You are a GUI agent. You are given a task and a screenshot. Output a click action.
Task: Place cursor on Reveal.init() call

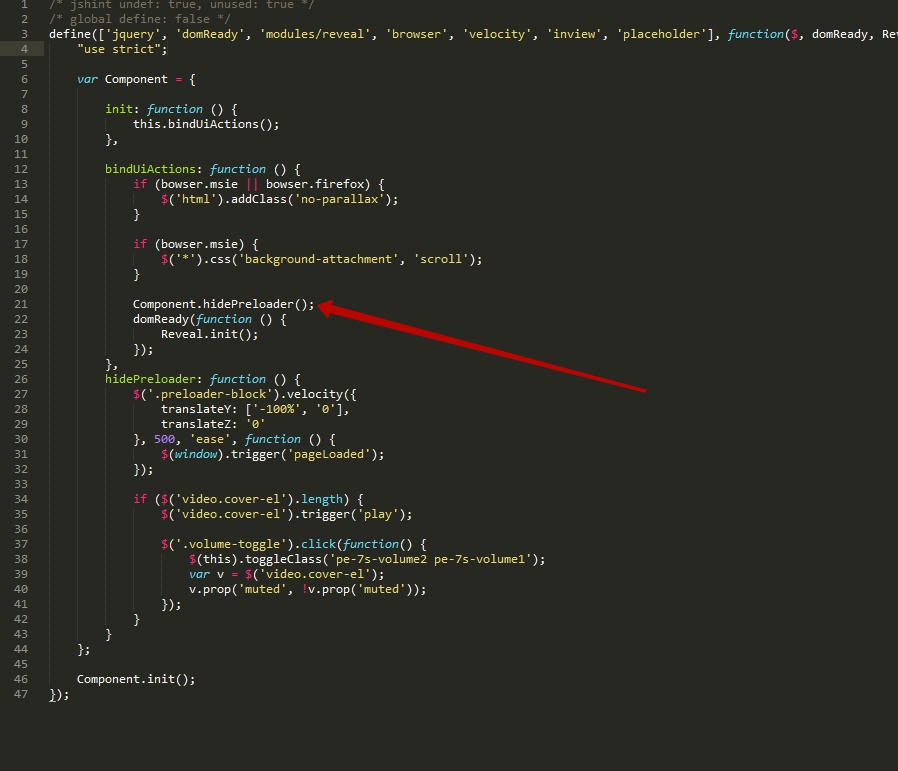point(209,334)
